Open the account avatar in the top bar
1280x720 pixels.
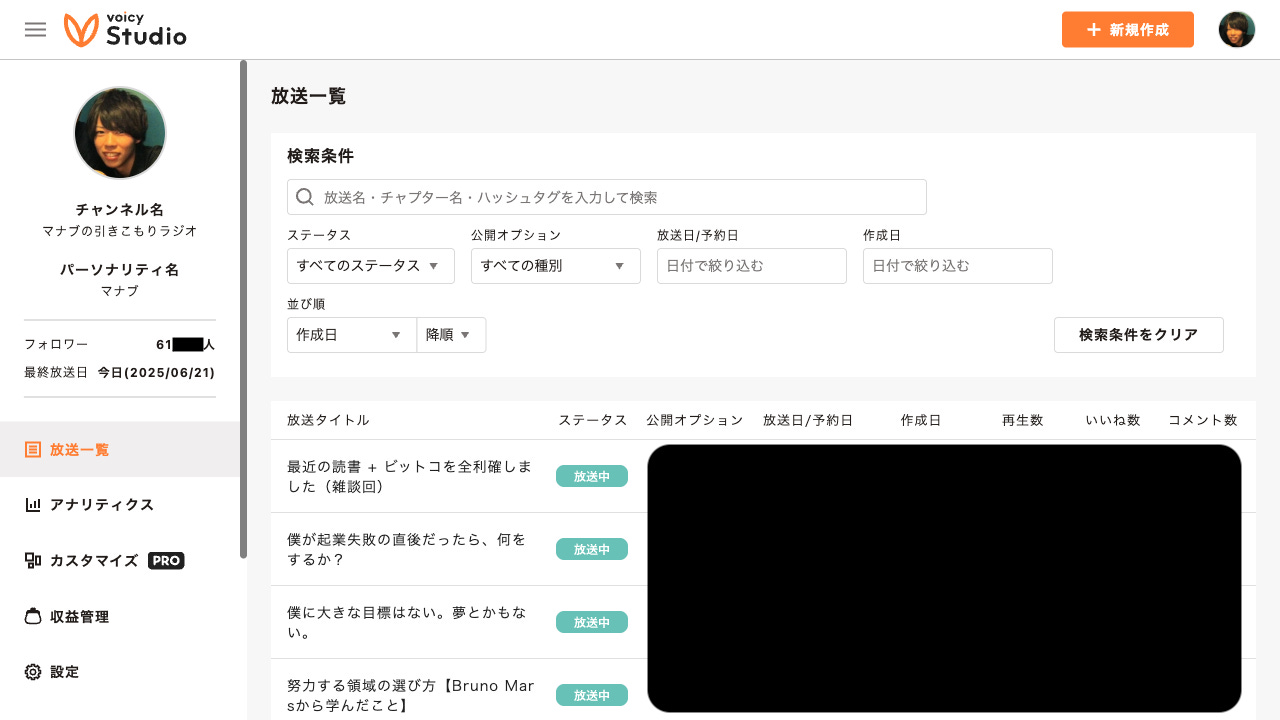1237,30
